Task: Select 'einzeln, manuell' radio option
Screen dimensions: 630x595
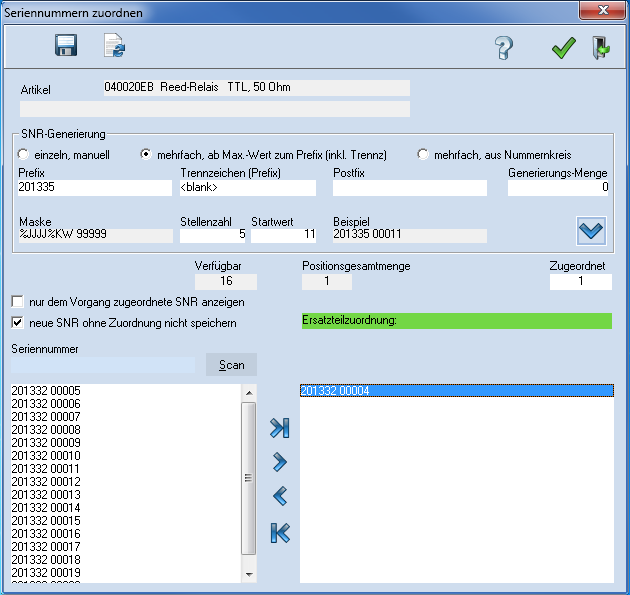Action: point(24,155)
